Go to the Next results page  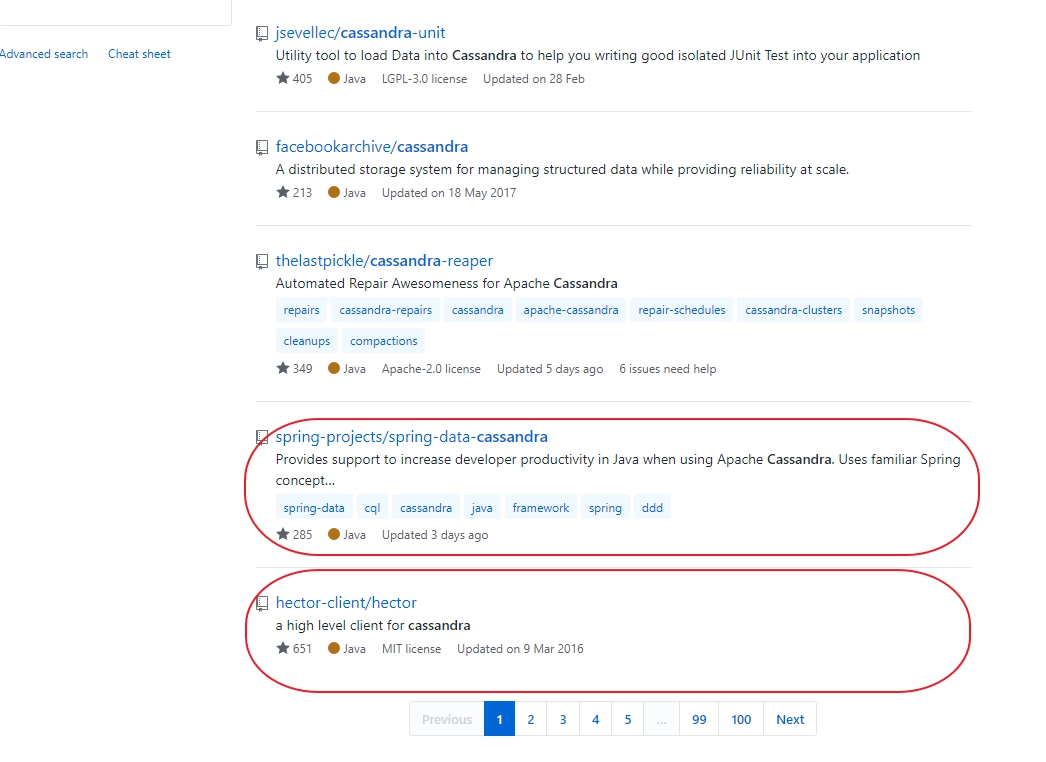(x=790, y=719)
